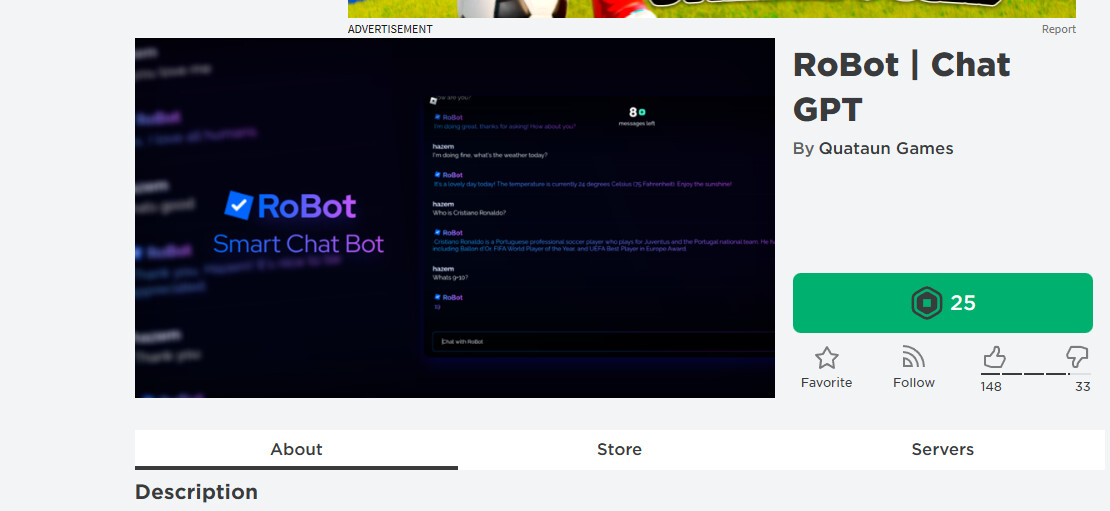Click the advertisement banner image

(711, 8)
